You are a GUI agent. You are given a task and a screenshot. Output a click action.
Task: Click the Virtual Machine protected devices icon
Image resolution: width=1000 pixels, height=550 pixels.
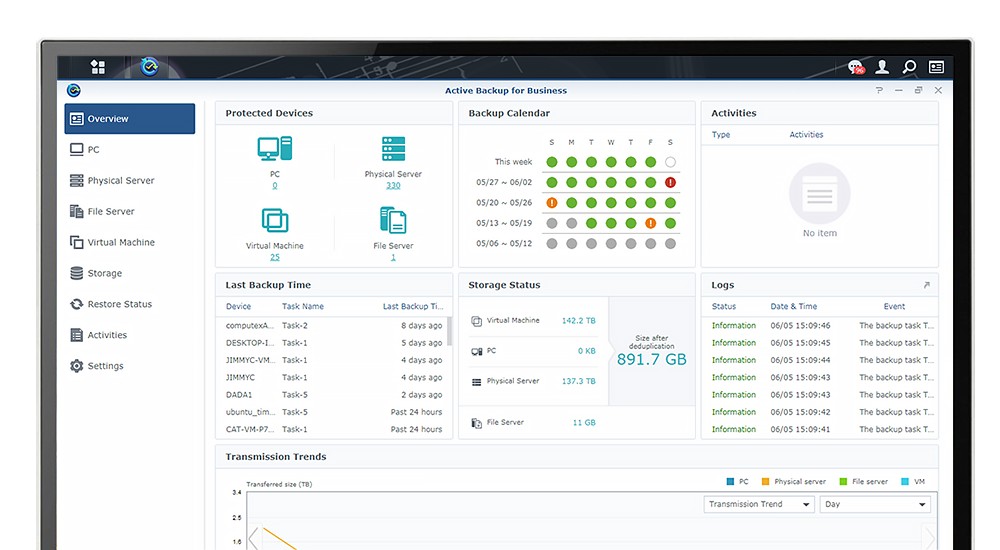[x=275, y=221]
